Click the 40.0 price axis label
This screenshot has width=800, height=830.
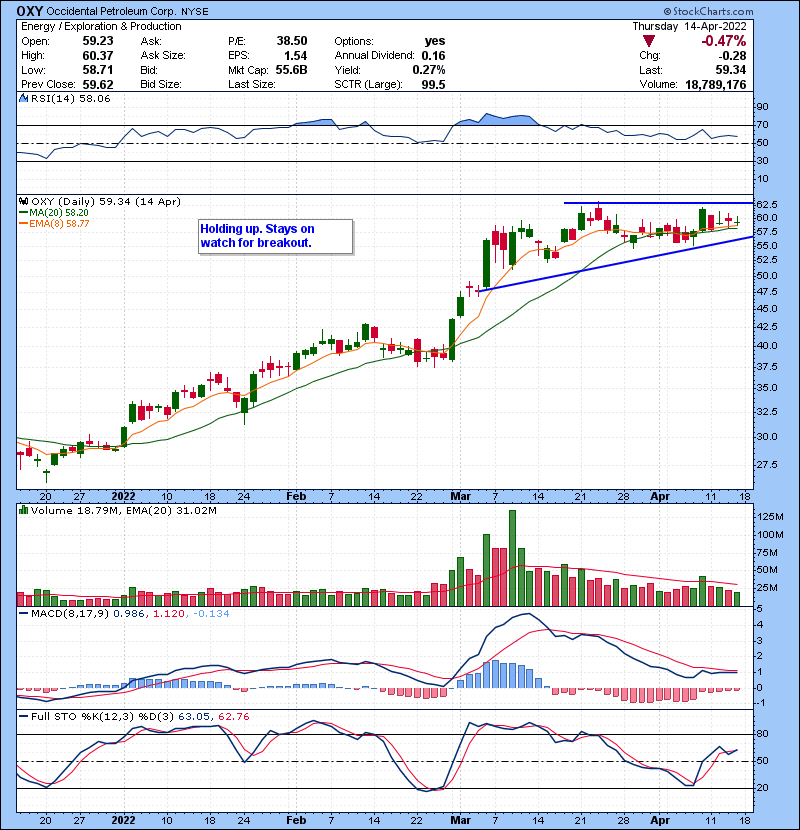click(x=767, y=346)
